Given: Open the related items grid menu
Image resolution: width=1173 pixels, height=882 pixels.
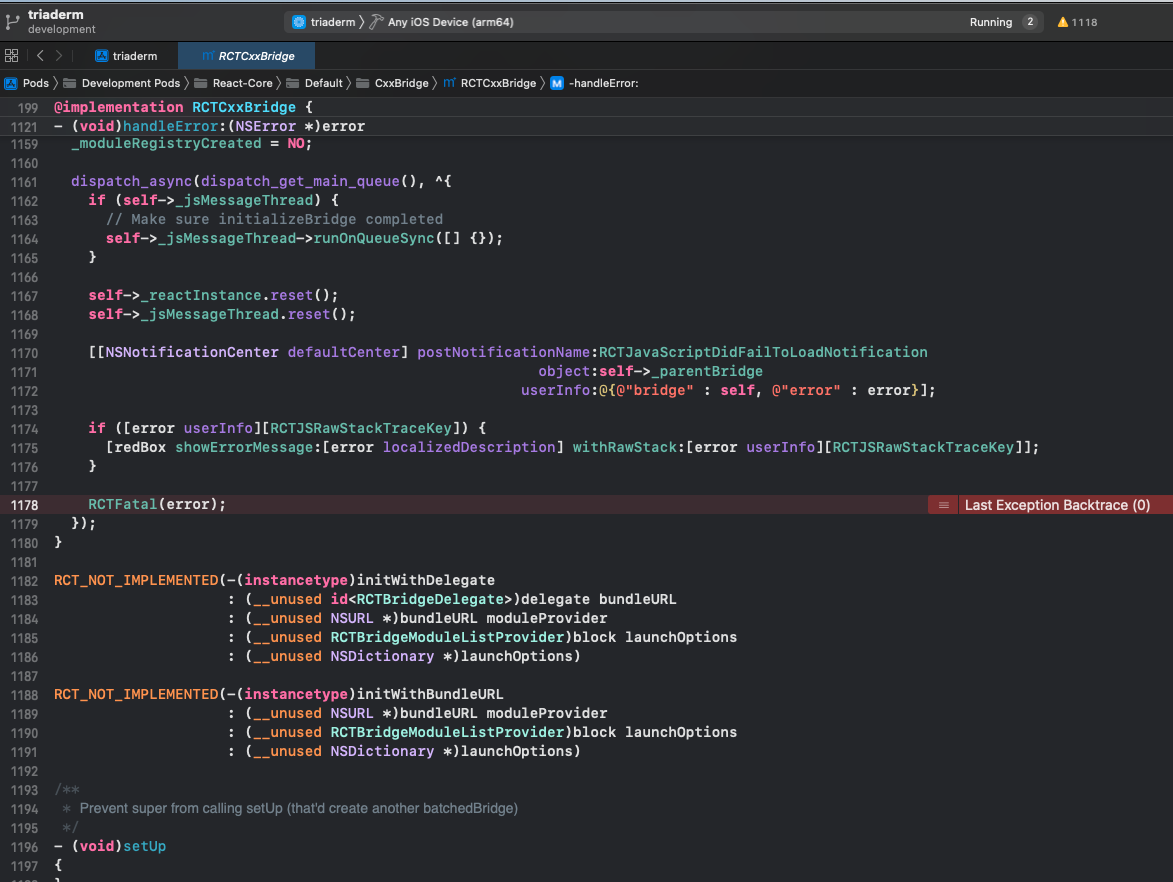Looking at the screenshot, I should click(12, 56).
